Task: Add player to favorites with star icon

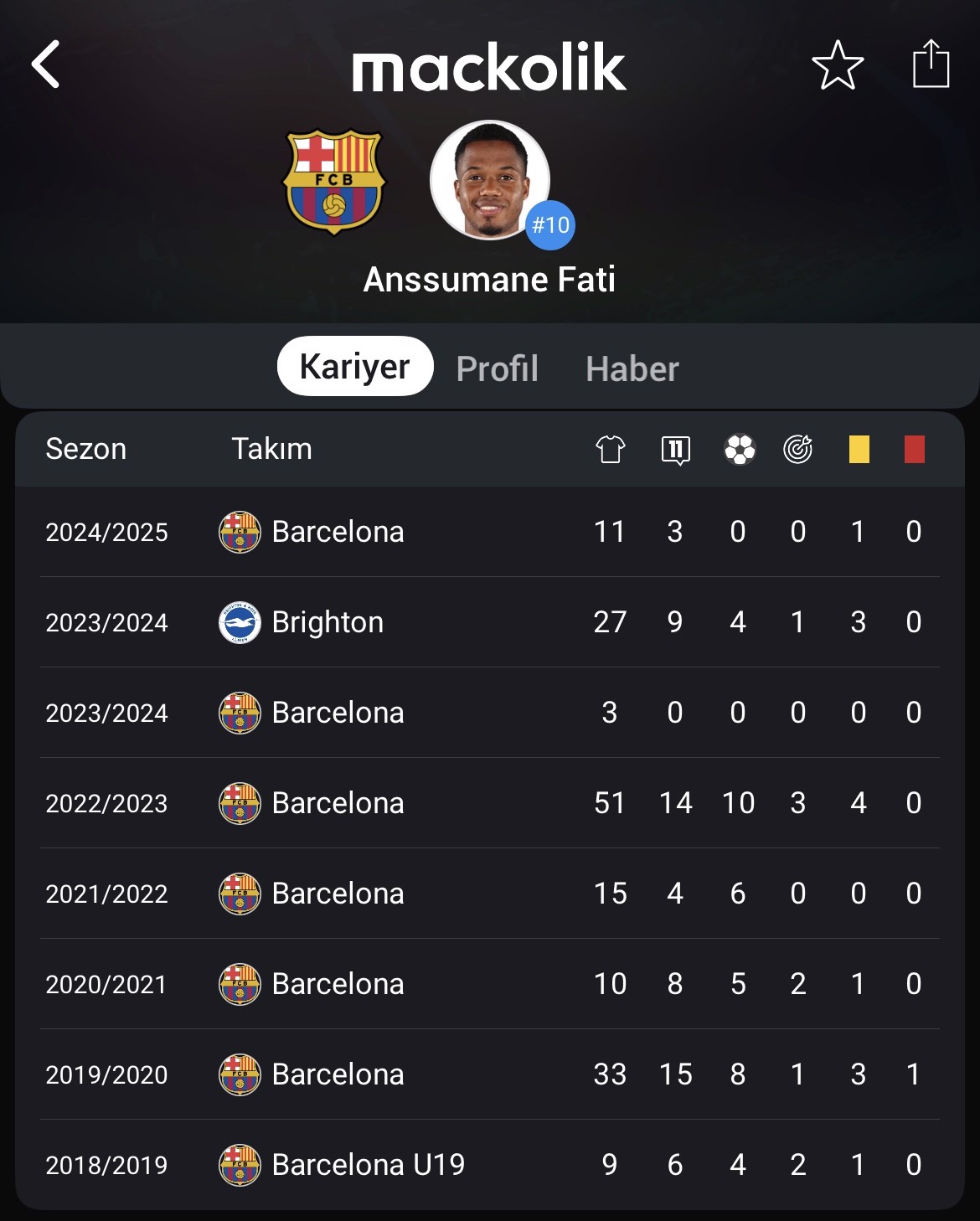Action: [838, 65]
